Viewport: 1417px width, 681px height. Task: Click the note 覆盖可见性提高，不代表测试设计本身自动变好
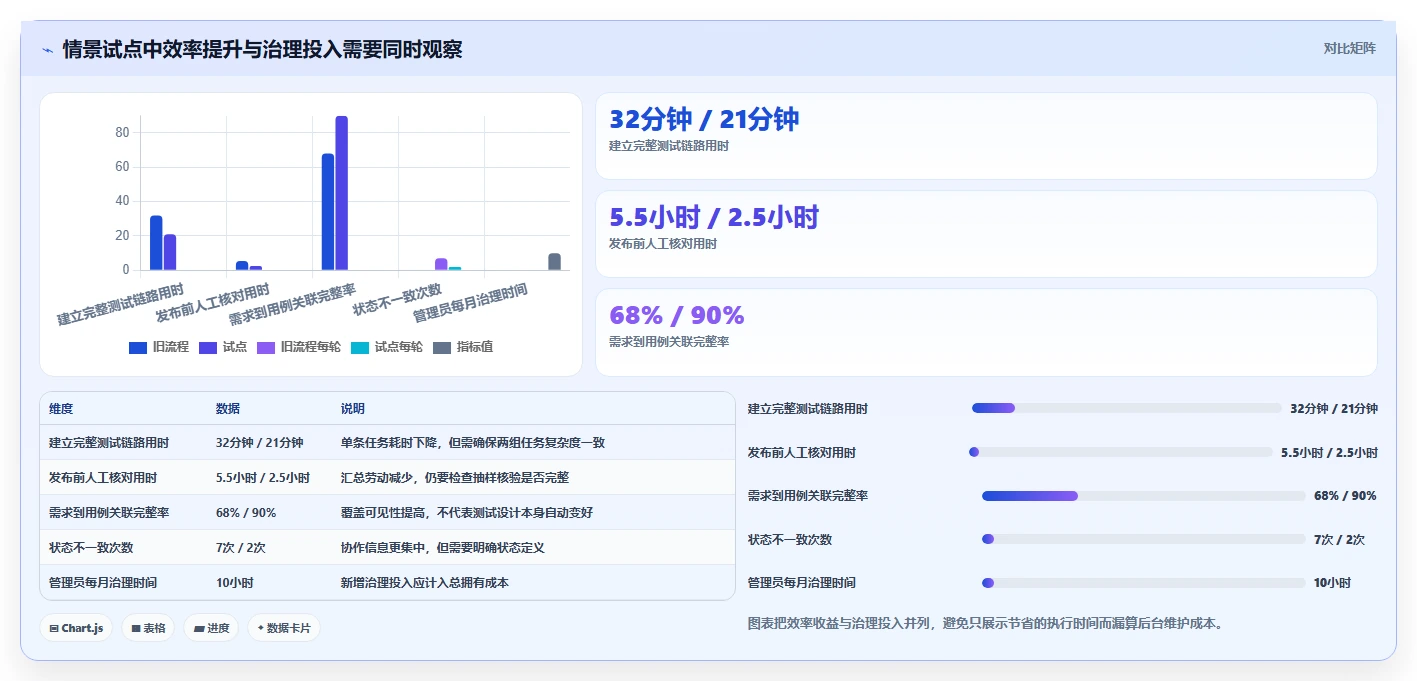pyautogui.click(x=467, y=513)
